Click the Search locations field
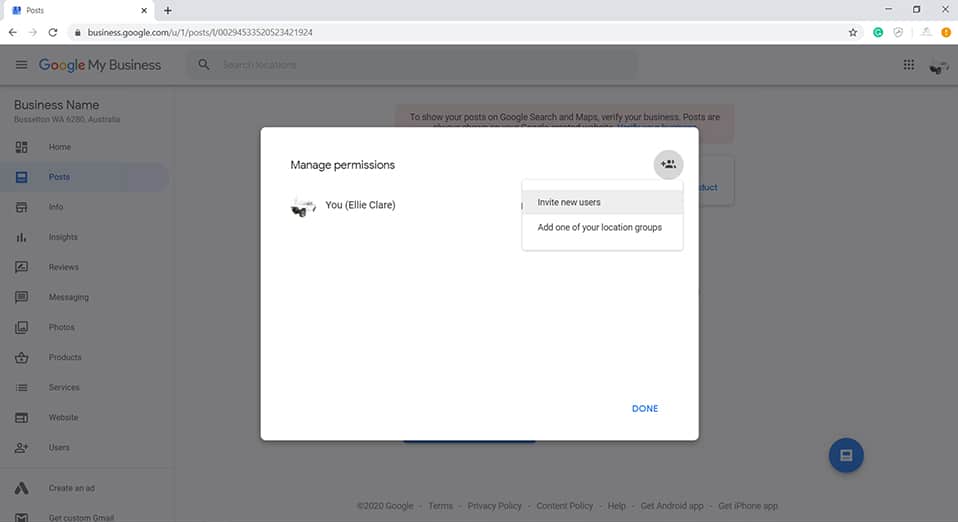 [412, 65]
